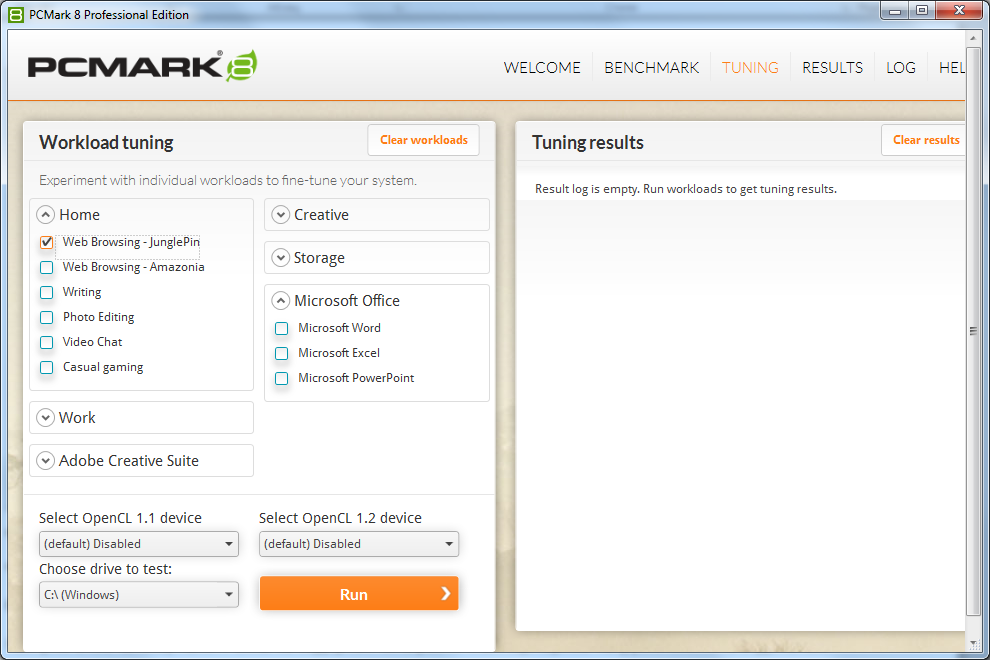This screenshot has width=990, height=660.
Task: Go to the LOG tab
Action: (901, 67)
